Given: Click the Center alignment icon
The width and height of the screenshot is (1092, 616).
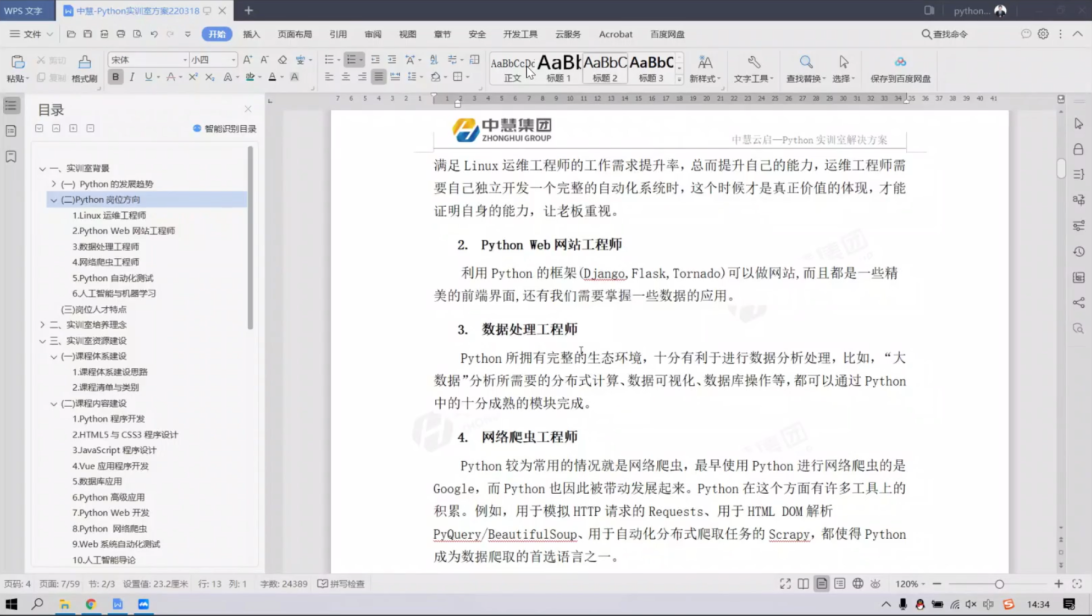Looking at the screenshot, I should click(345, 77).
